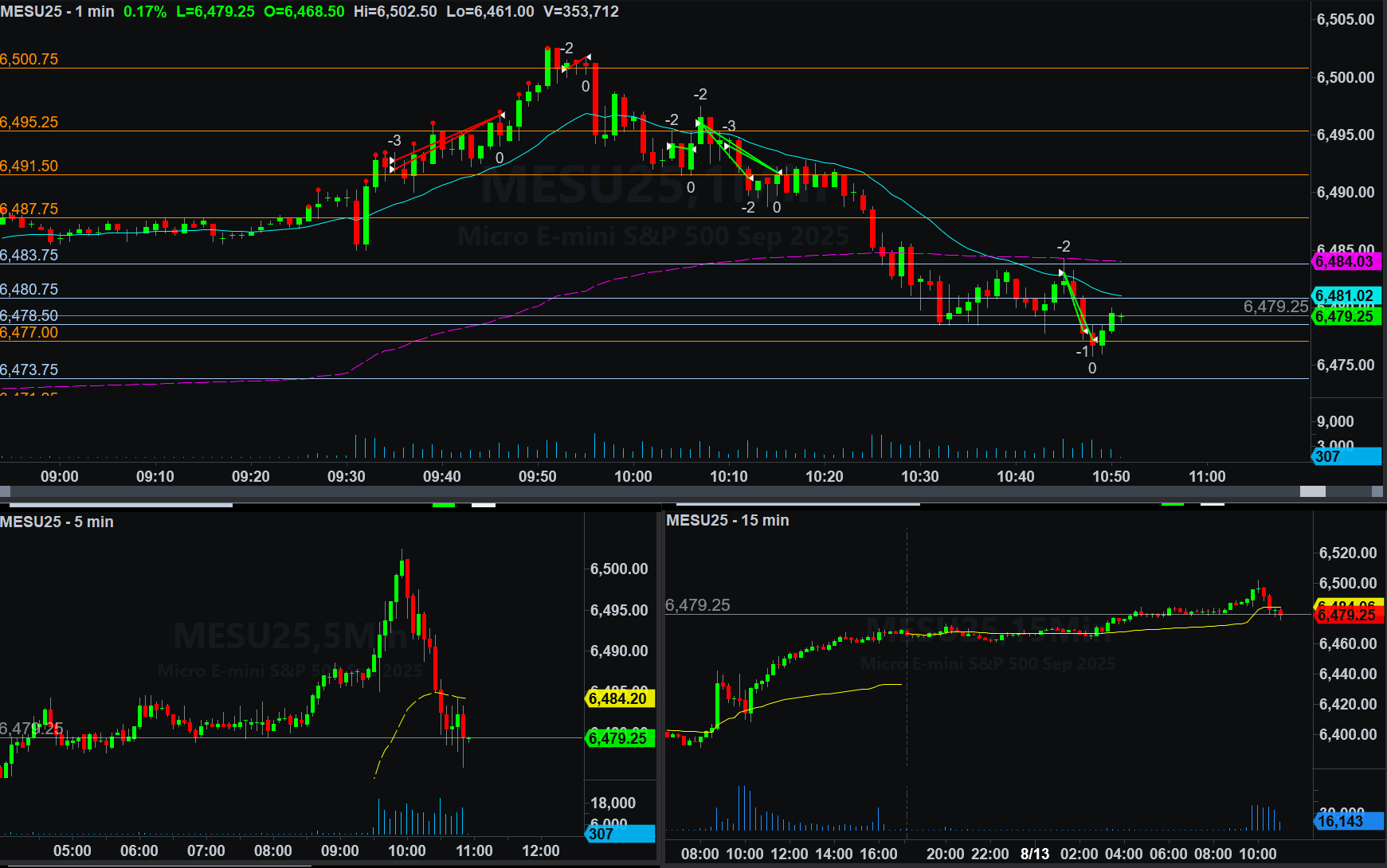Click the 8/13 date label on 15 min chart

1034,854
